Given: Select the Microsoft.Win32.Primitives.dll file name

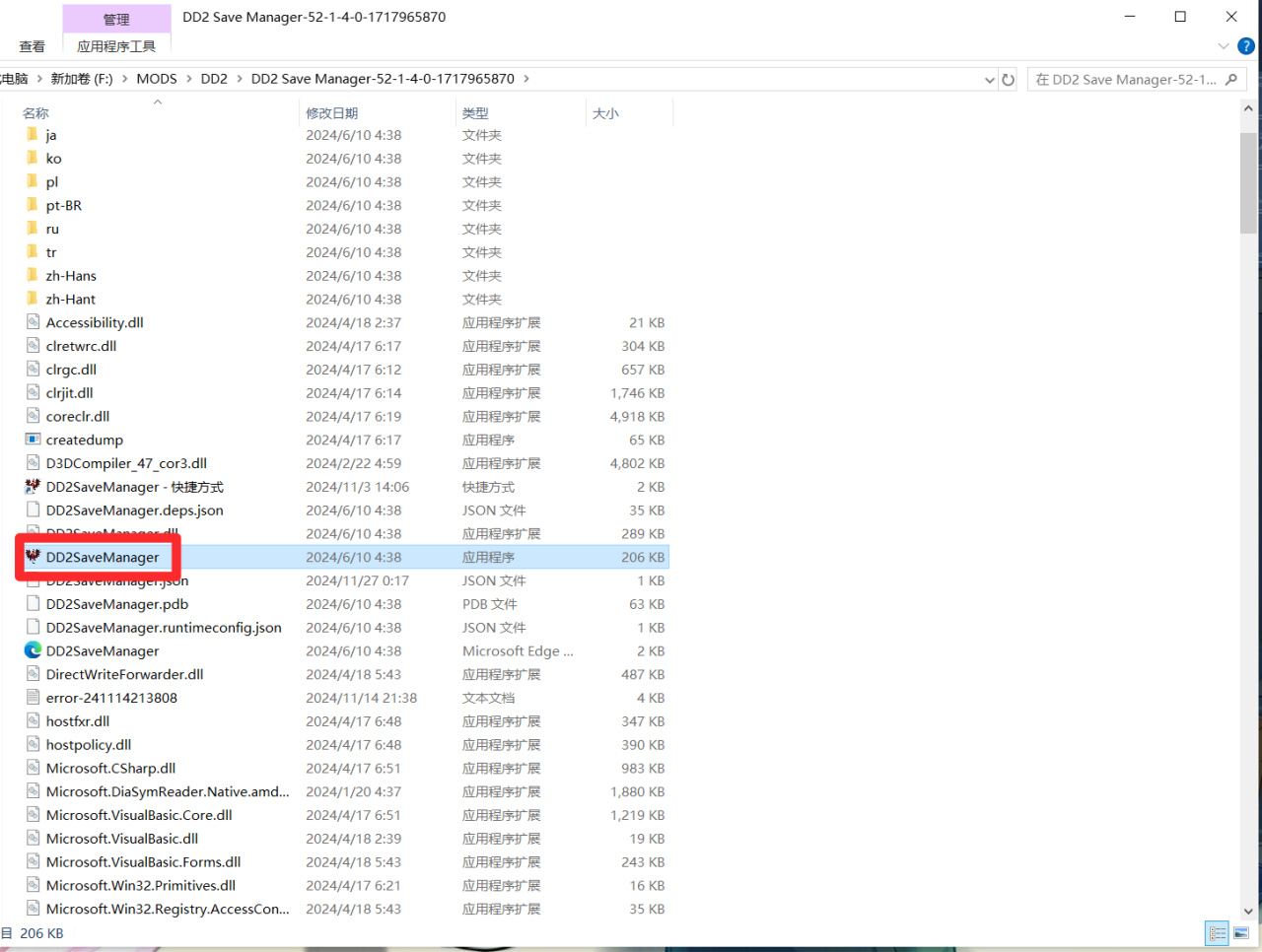Looking at the screenshot, I should 141,885.
